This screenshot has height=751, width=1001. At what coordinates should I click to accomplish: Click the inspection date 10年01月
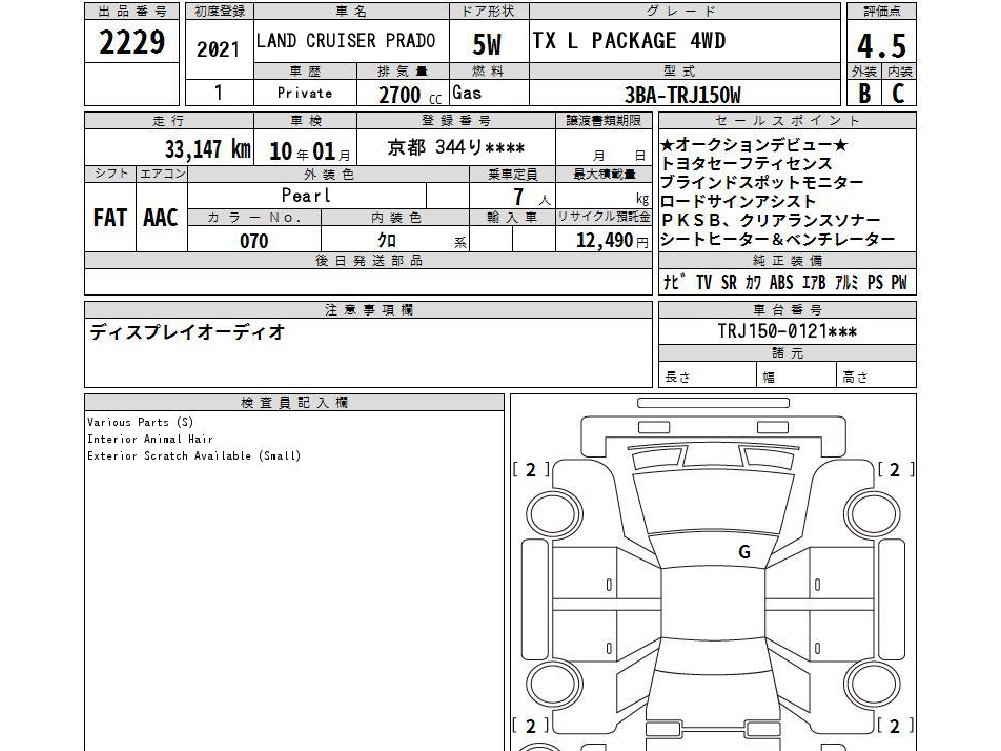310,152
